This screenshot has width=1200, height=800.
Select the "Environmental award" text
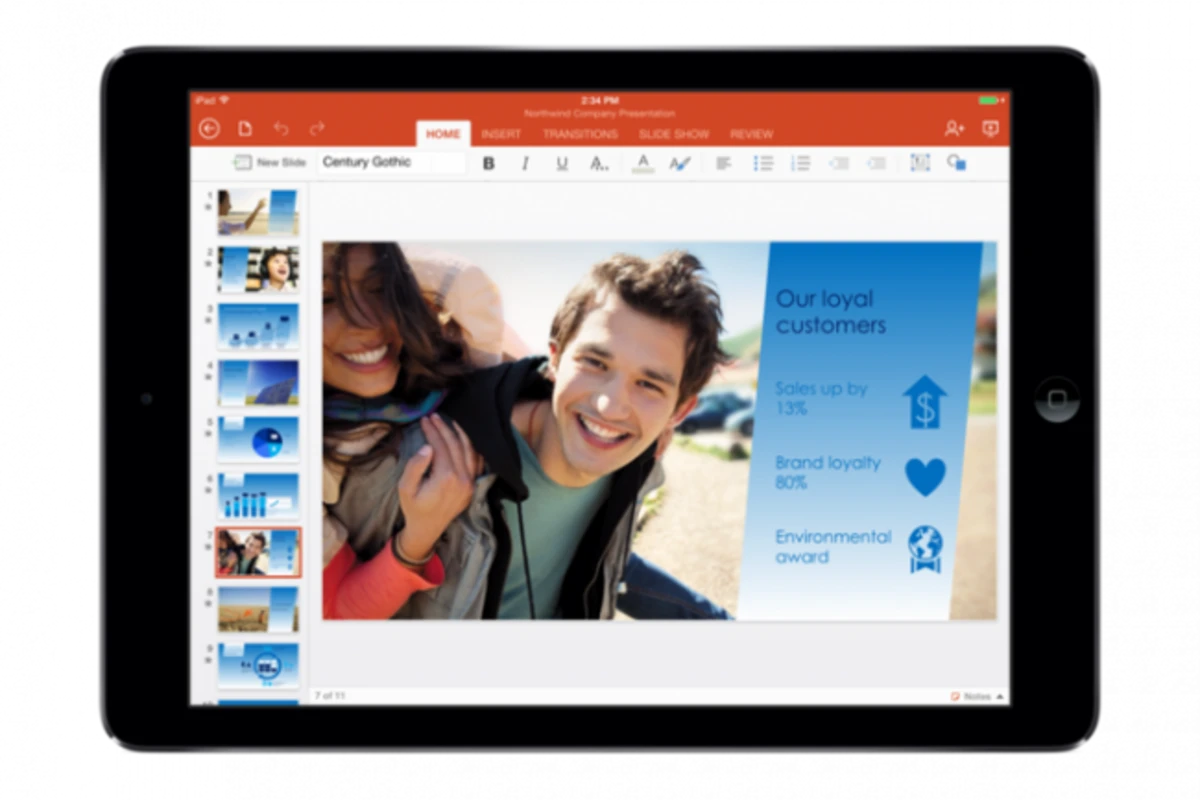(833, 546)
